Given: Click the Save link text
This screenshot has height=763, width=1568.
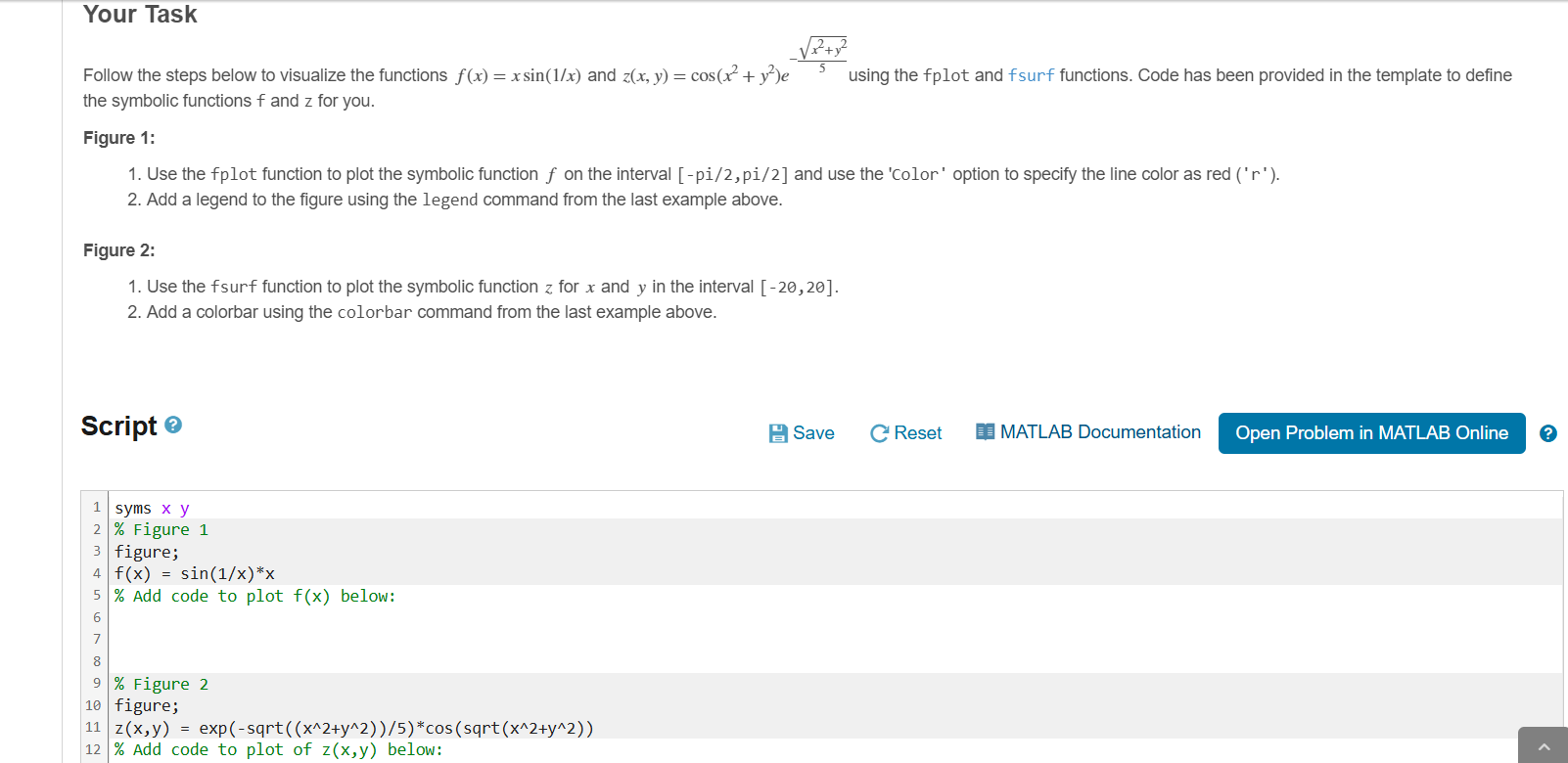Looking at the screenshot, I should pyautogui.click(x=813, y=433).
